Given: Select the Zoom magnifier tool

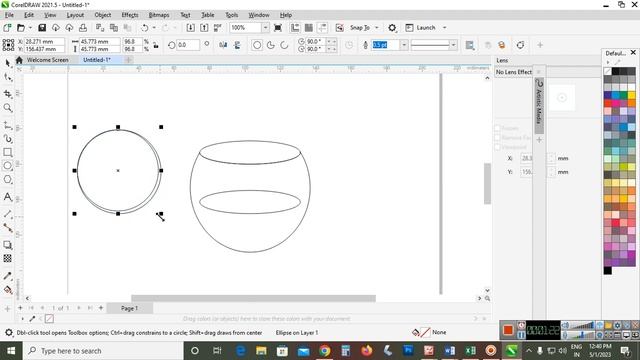Looking at the screenshot, I should click(x=7, y=108).
